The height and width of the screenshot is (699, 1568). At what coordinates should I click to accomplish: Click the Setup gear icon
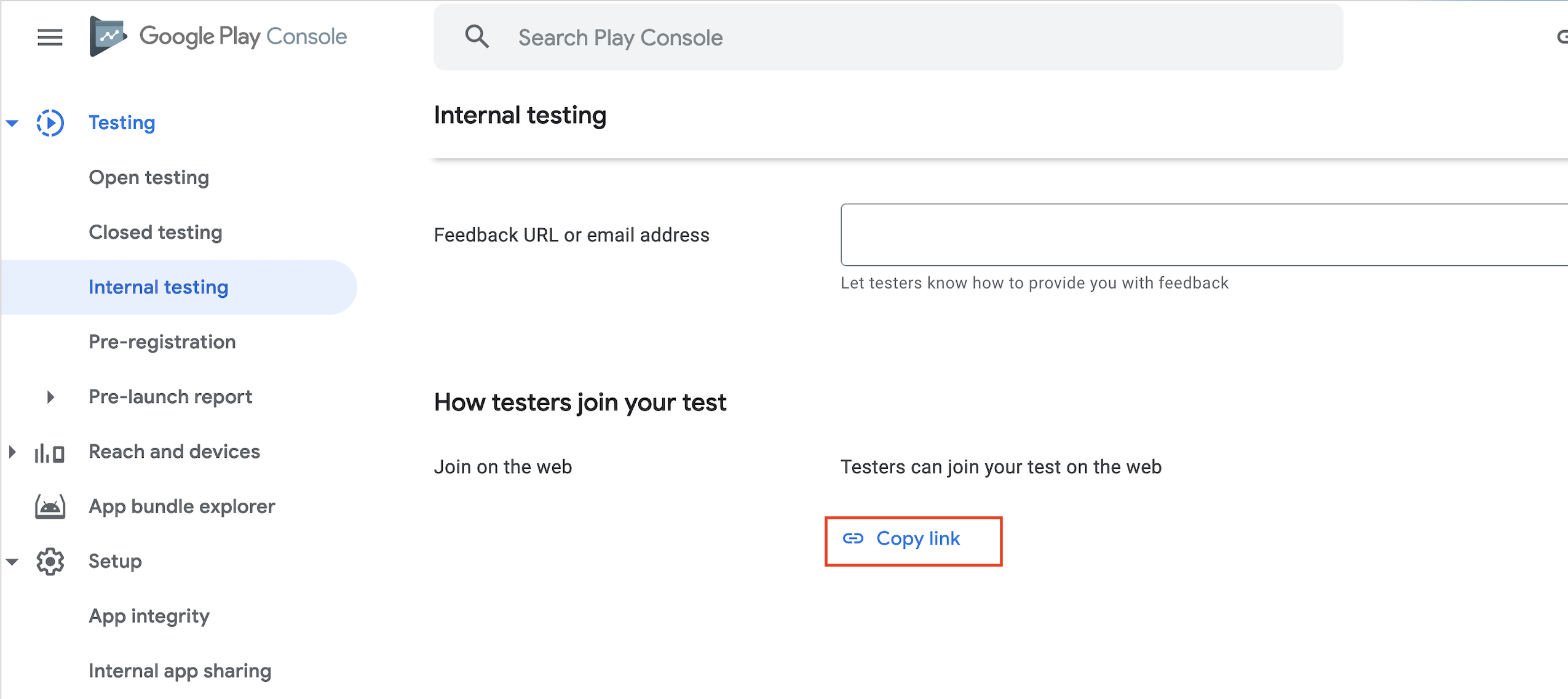(x=50, y=562)
